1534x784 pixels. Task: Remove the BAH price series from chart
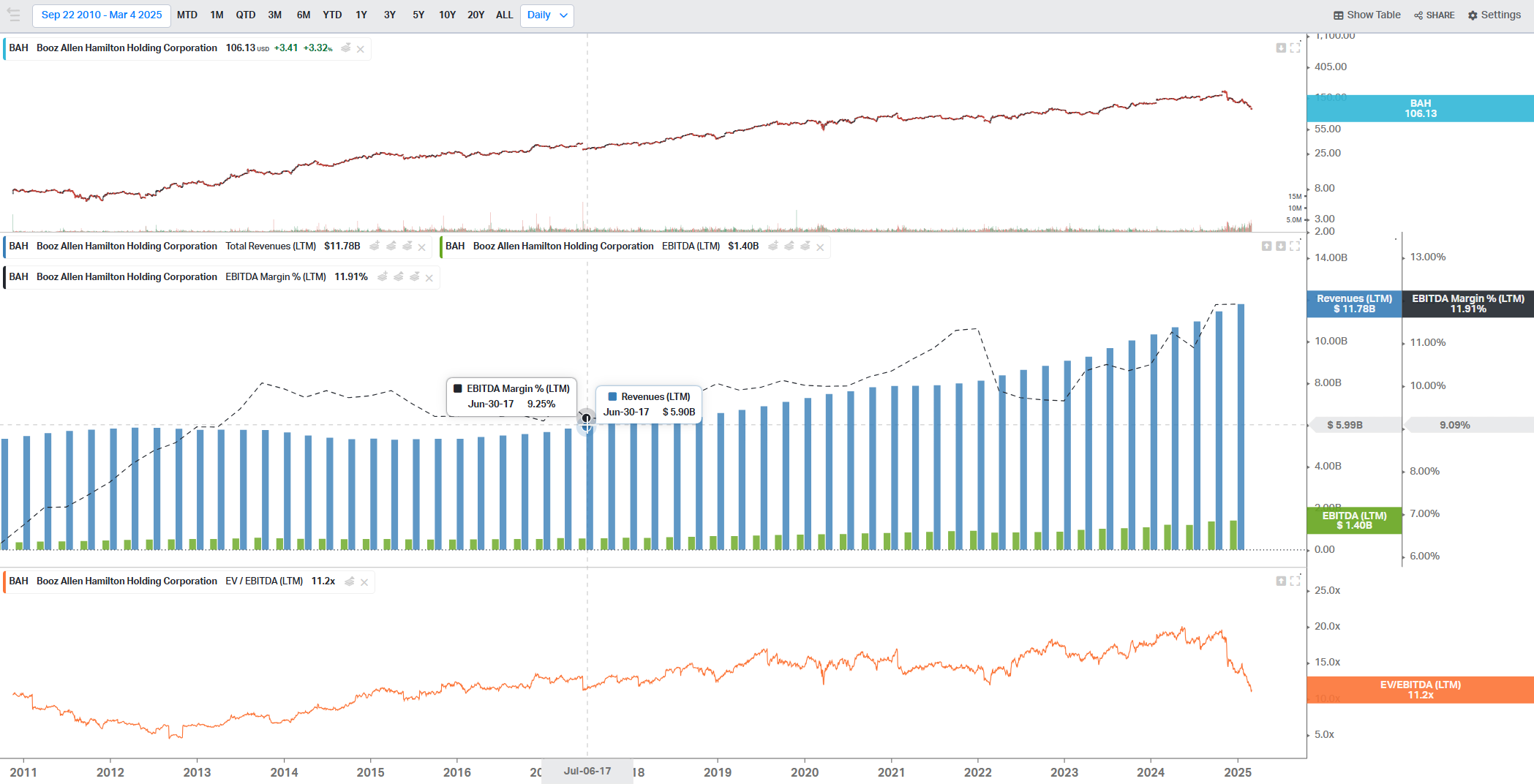tap(361, 49)
